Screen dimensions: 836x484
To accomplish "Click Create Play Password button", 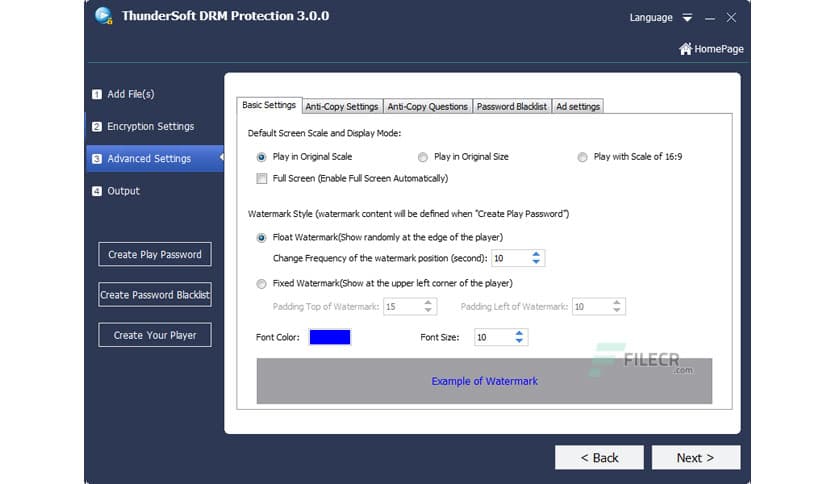I will 155,254.
